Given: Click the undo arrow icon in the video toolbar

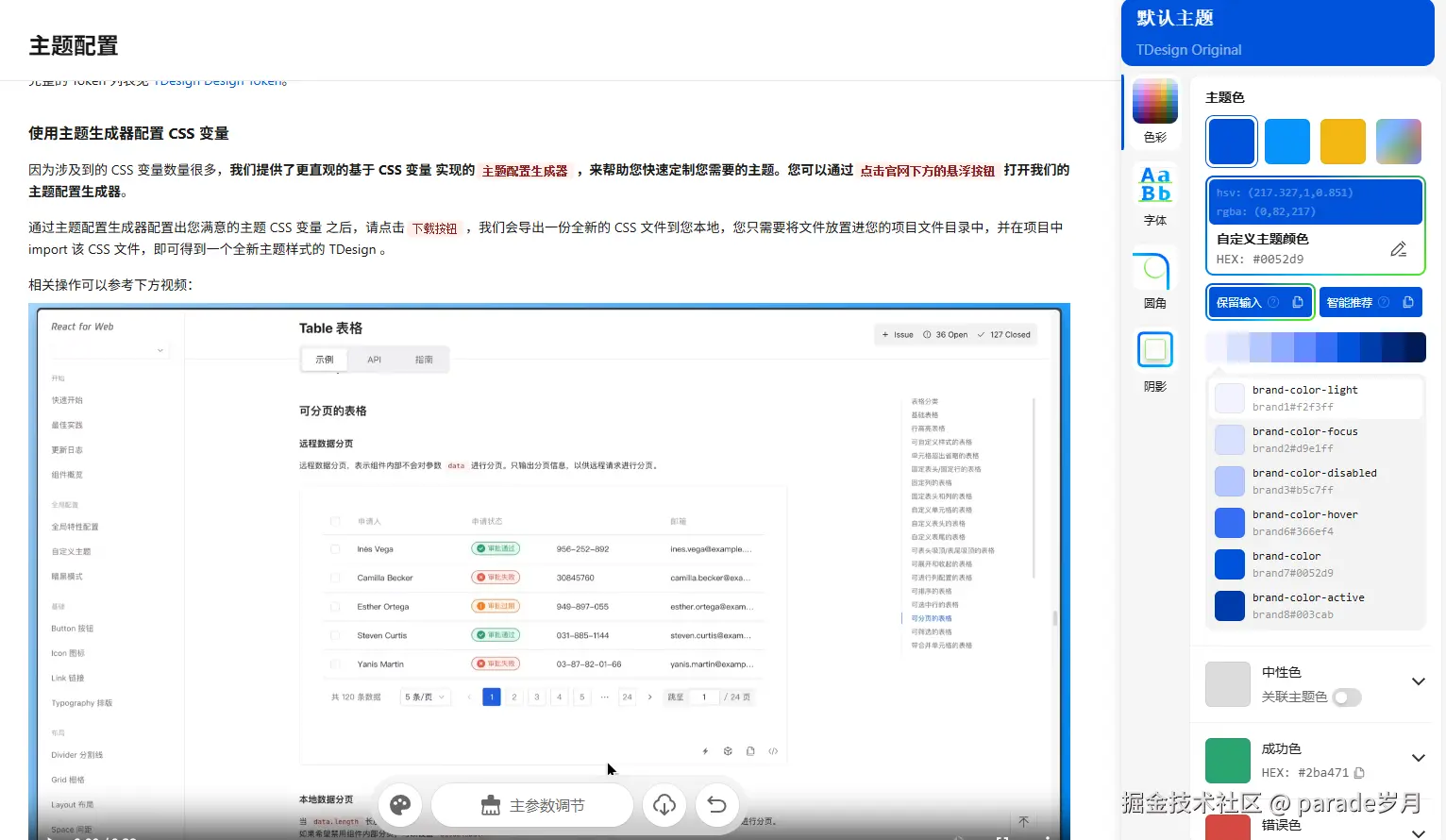Looking at the screenshot, I should pos(717,804).
